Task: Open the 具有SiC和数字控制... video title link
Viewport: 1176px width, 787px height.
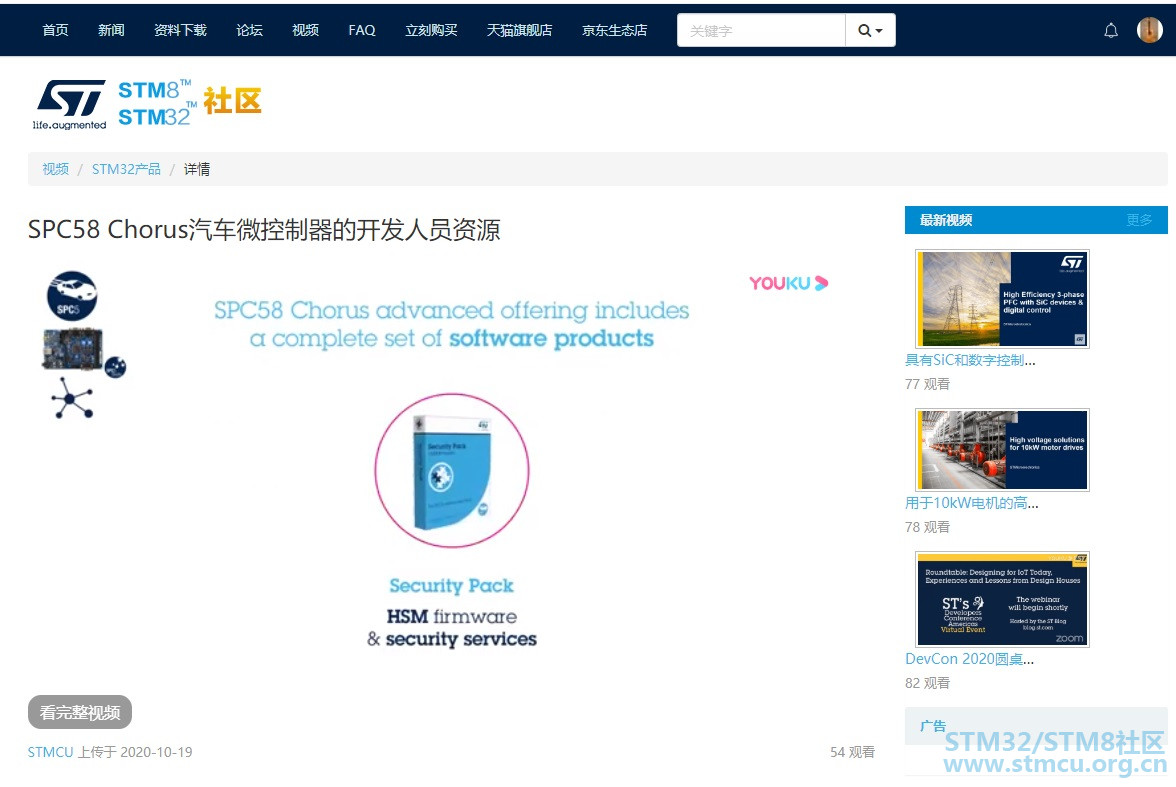Action: (x=970, y=360)
